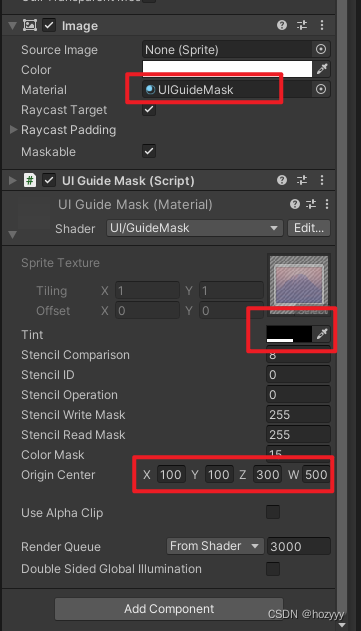Pick Tint color with eyedropper

(322, 334)
